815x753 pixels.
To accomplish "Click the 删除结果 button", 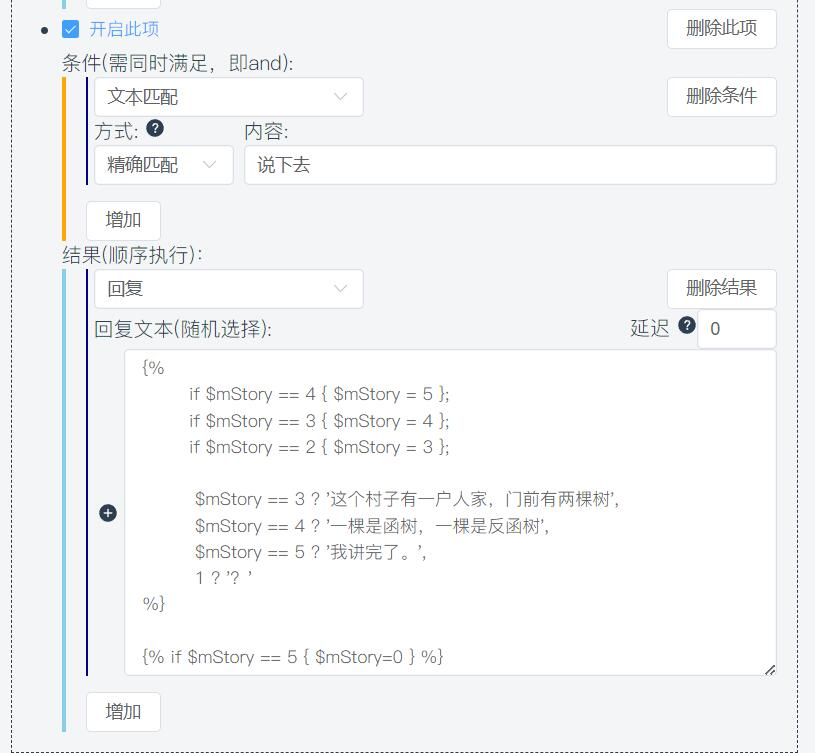I will click(722, 288).
